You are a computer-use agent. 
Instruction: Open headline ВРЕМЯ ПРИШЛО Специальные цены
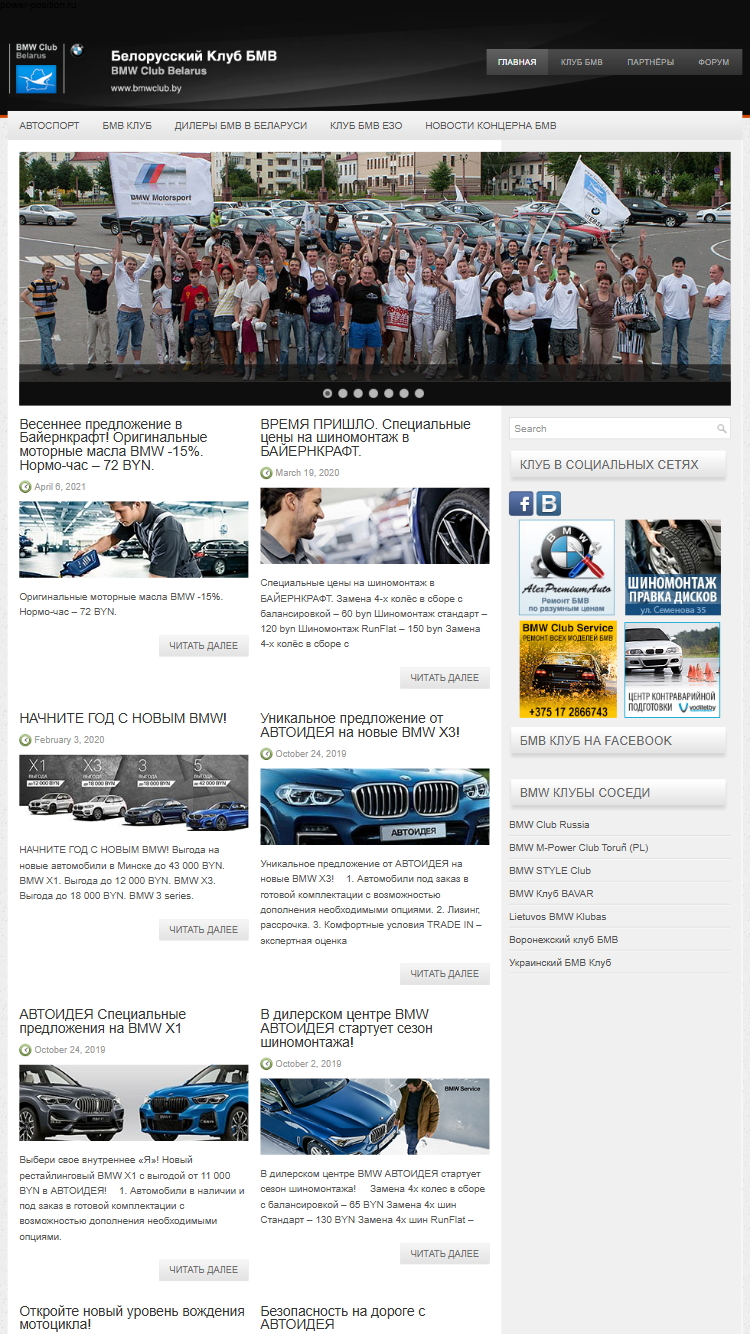tap(365, 438)
